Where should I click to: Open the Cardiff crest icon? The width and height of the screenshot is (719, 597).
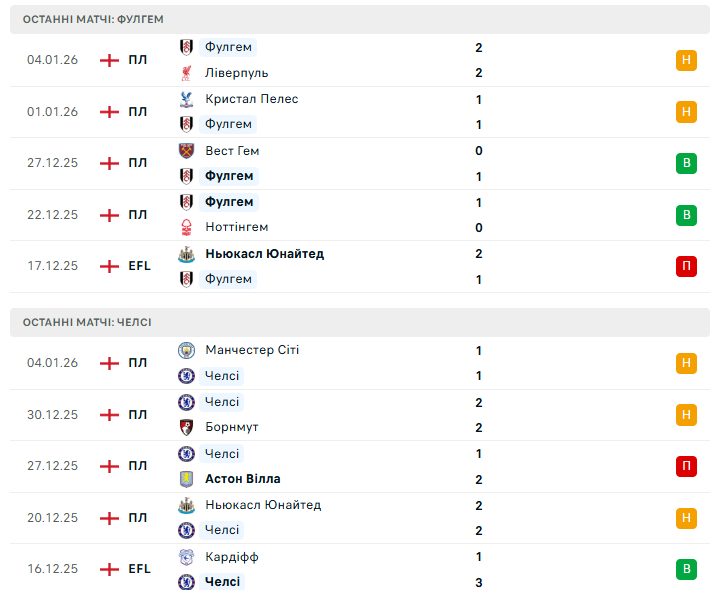coord(186,557)
